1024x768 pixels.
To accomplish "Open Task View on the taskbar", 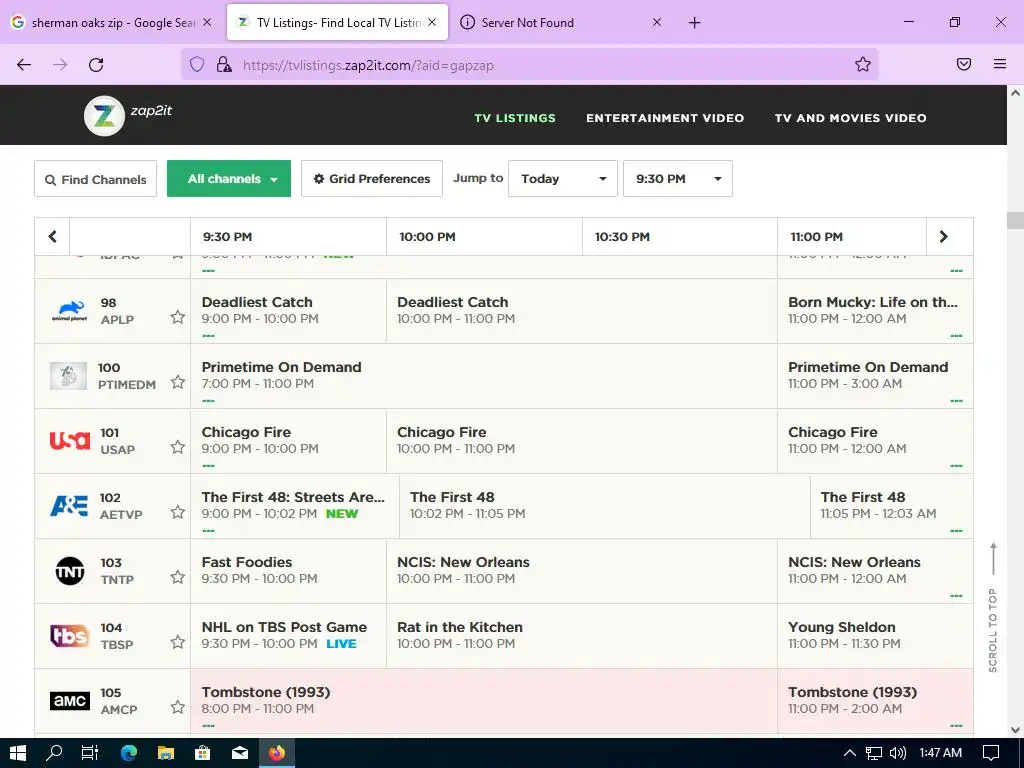I will point(90,753).
